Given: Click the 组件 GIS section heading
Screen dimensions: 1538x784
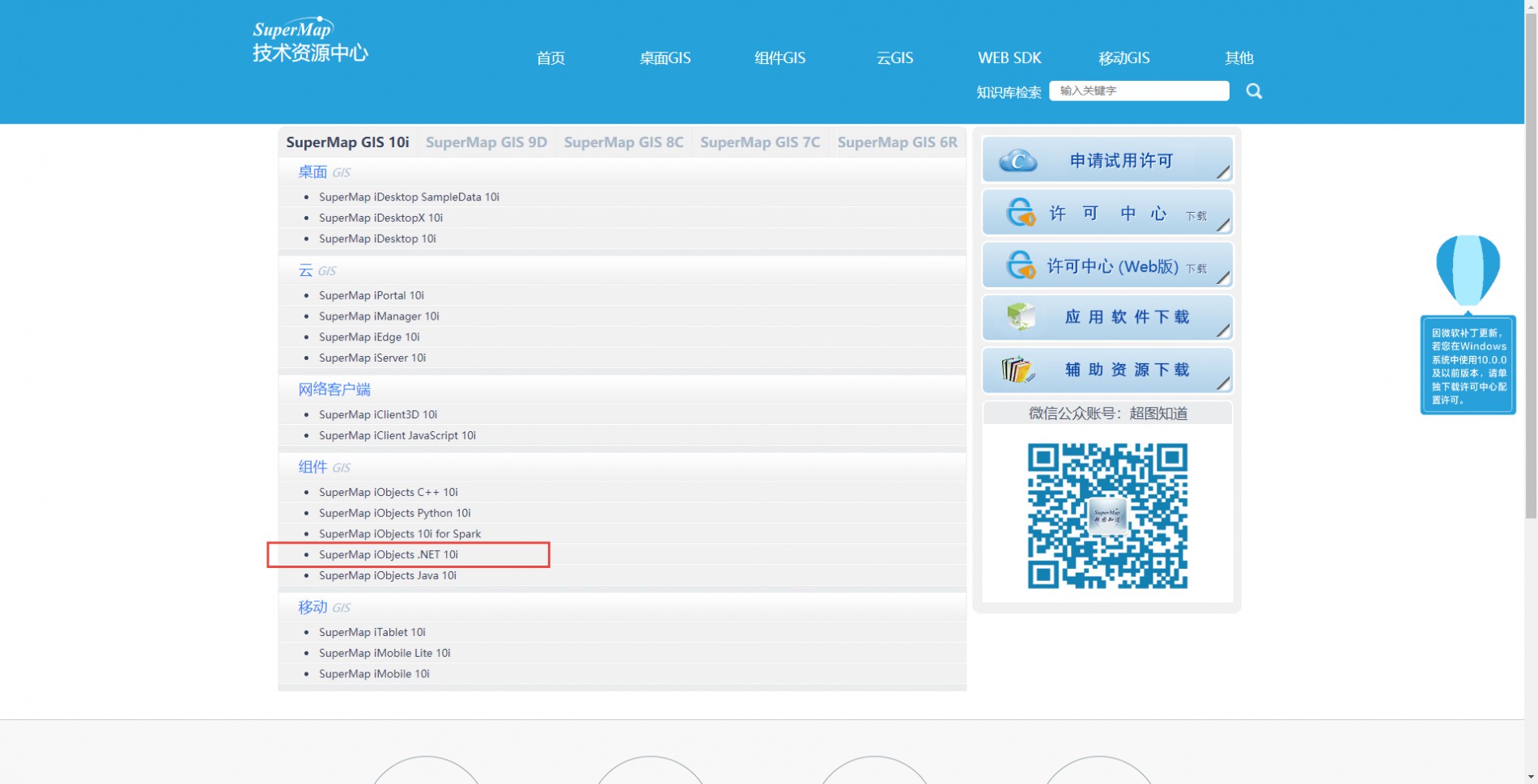Looking at the screenshot, I should (324, 467).
